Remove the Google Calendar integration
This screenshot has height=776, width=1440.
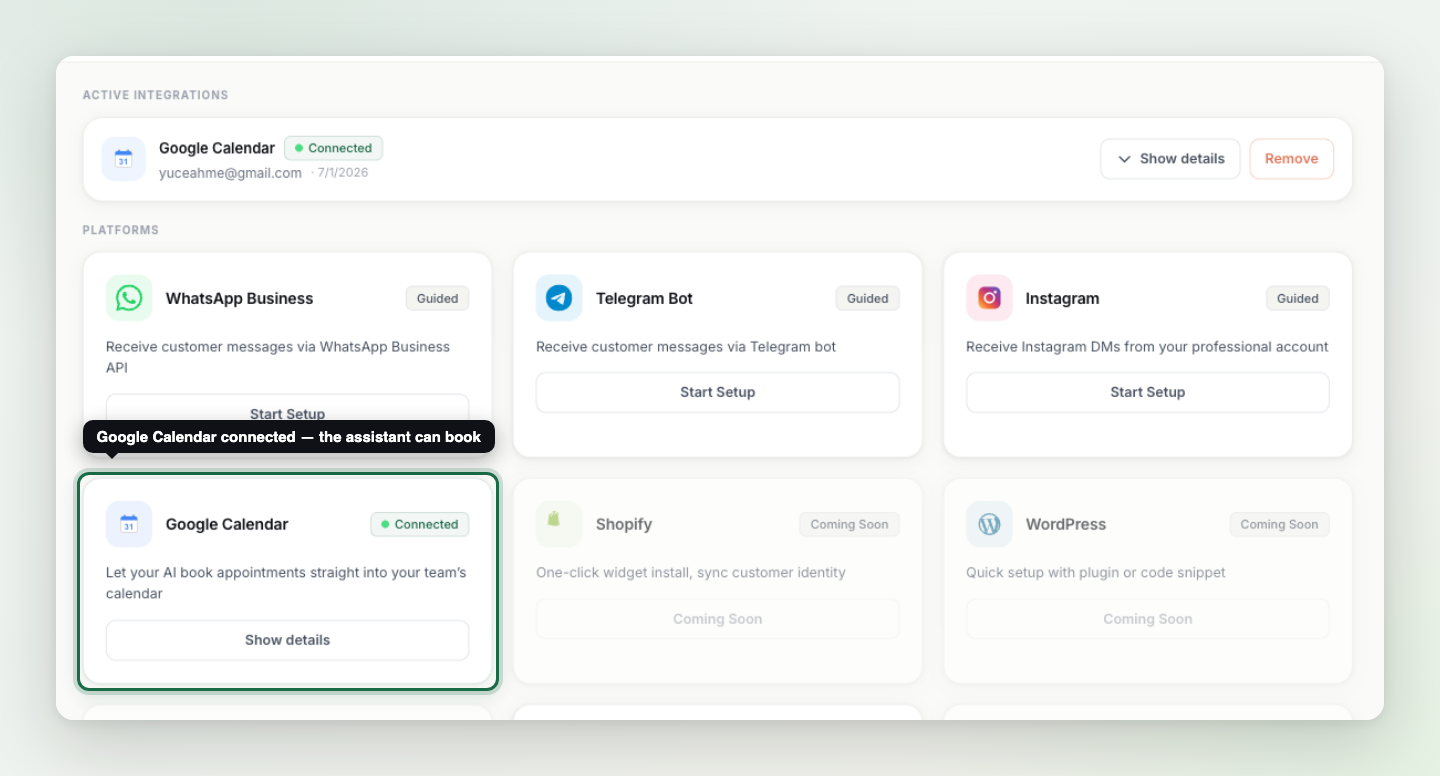coord(1291,159)
